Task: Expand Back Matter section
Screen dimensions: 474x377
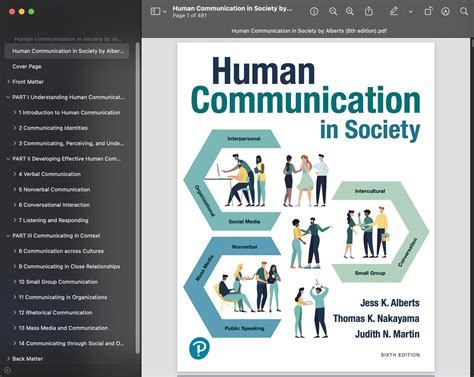Action: [x=8, y=359]
